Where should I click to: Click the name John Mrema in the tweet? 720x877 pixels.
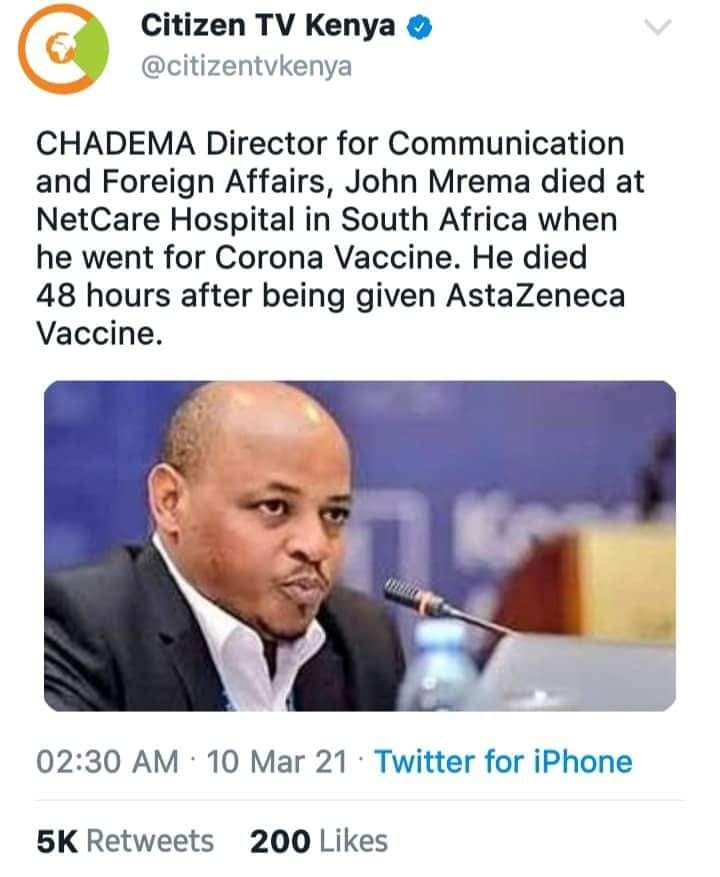point(437,182)
